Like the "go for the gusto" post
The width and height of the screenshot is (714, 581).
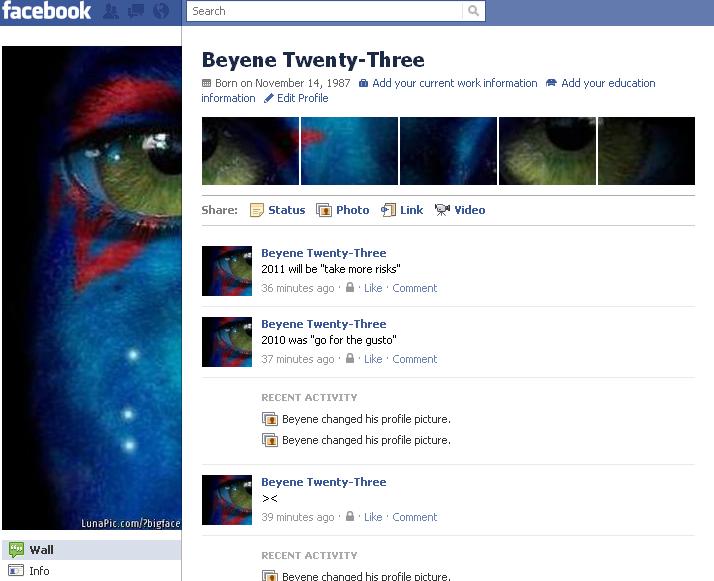coord(373,359)
